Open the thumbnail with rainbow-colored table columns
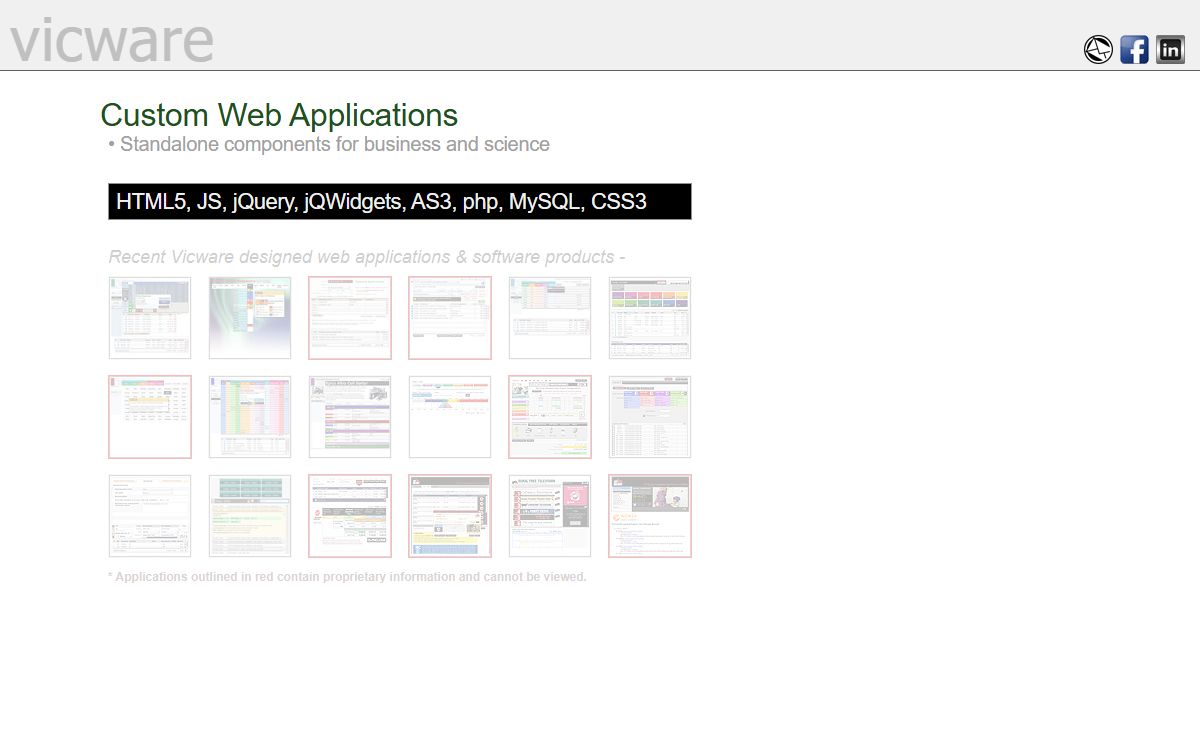The image size is (1200, 740). point(250,417)
